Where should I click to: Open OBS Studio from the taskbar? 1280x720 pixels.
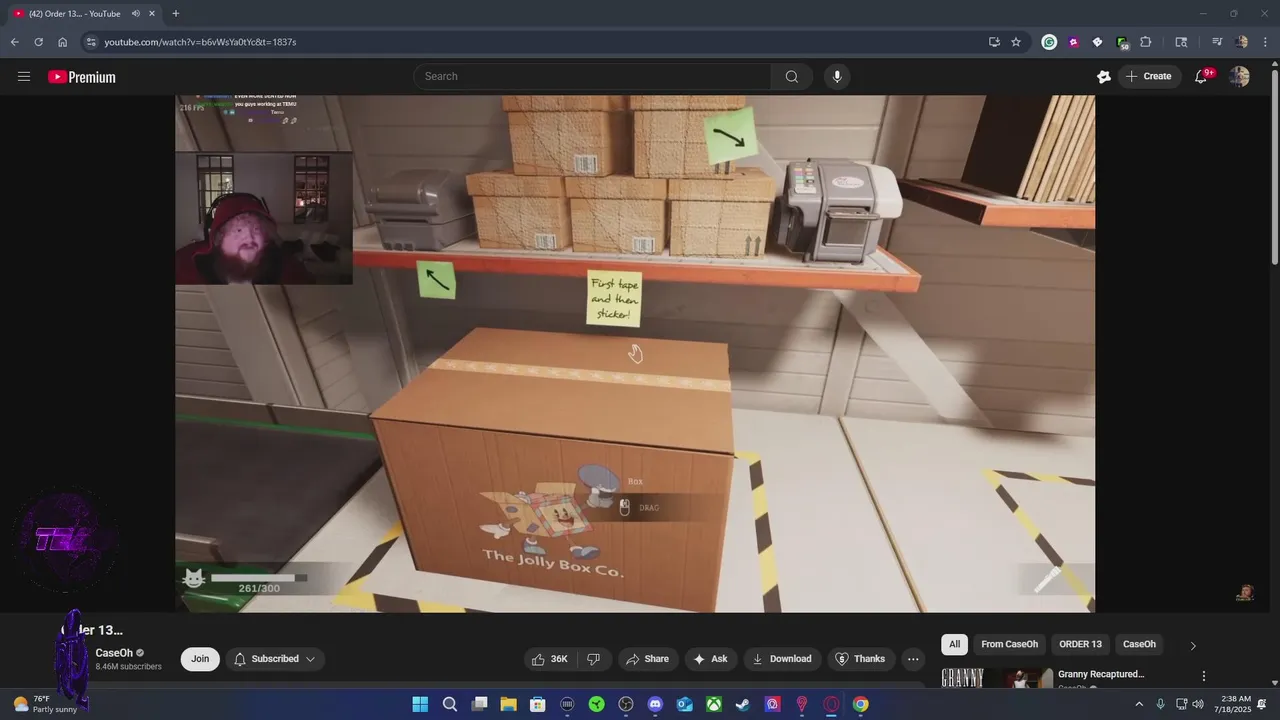(x=626, y=704)
